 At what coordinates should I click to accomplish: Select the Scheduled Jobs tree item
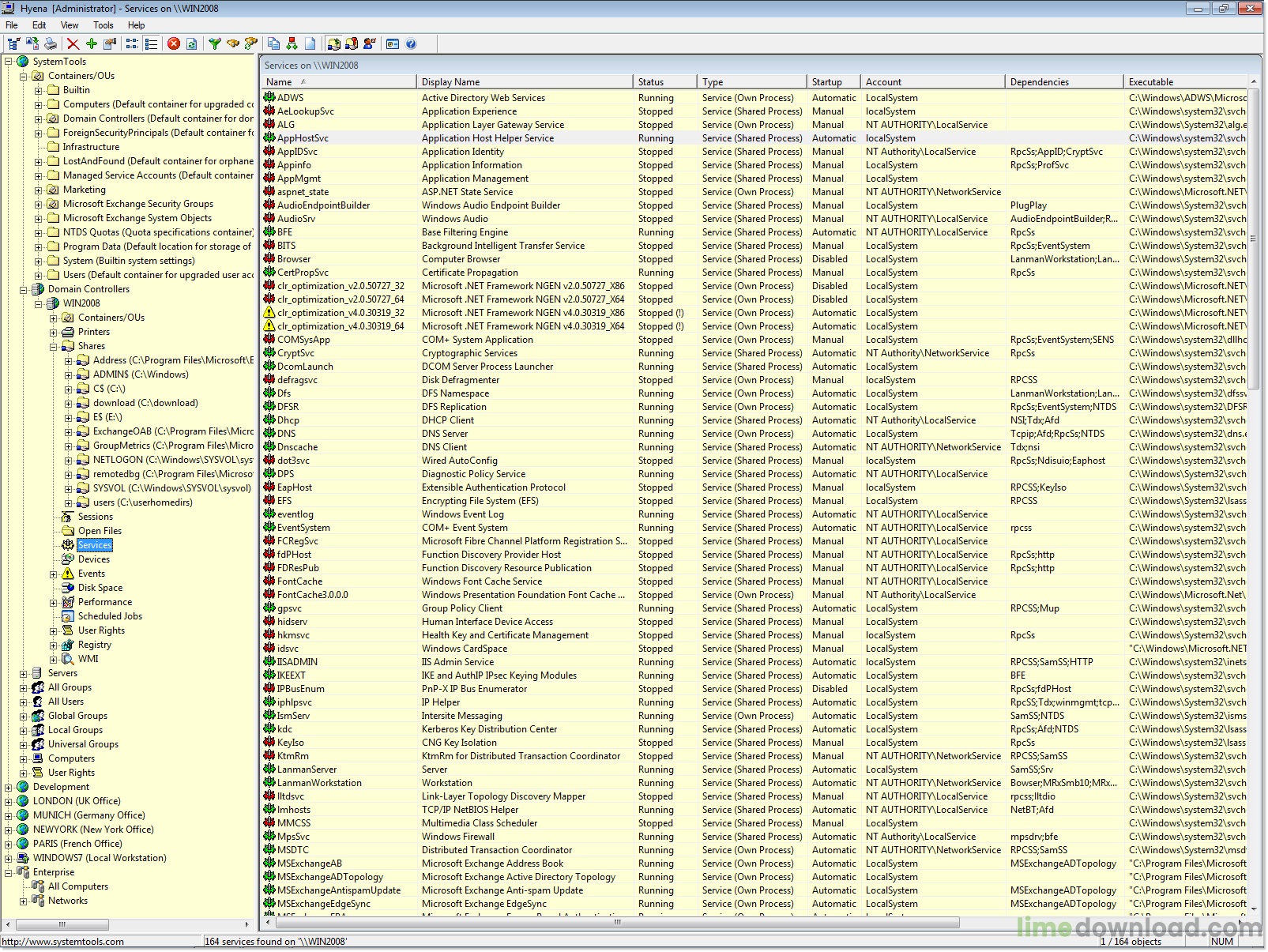[110, 616]
